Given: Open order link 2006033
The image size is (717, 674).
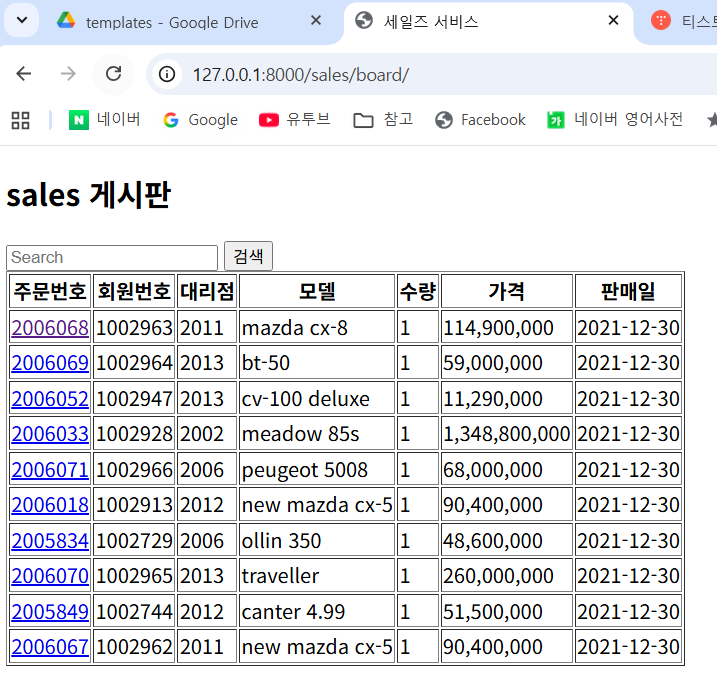Looking at the screenshot, I should click(x=50, y=433).
